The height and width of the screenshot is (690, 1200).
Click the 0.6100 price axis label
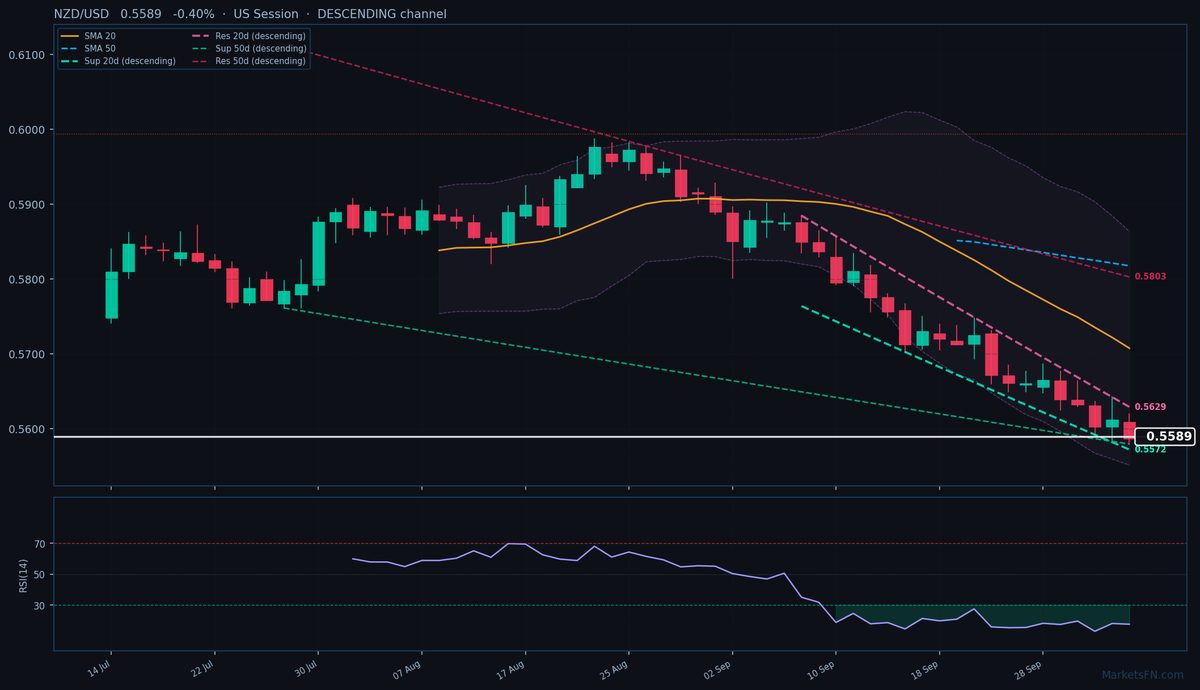coord(26,55)
